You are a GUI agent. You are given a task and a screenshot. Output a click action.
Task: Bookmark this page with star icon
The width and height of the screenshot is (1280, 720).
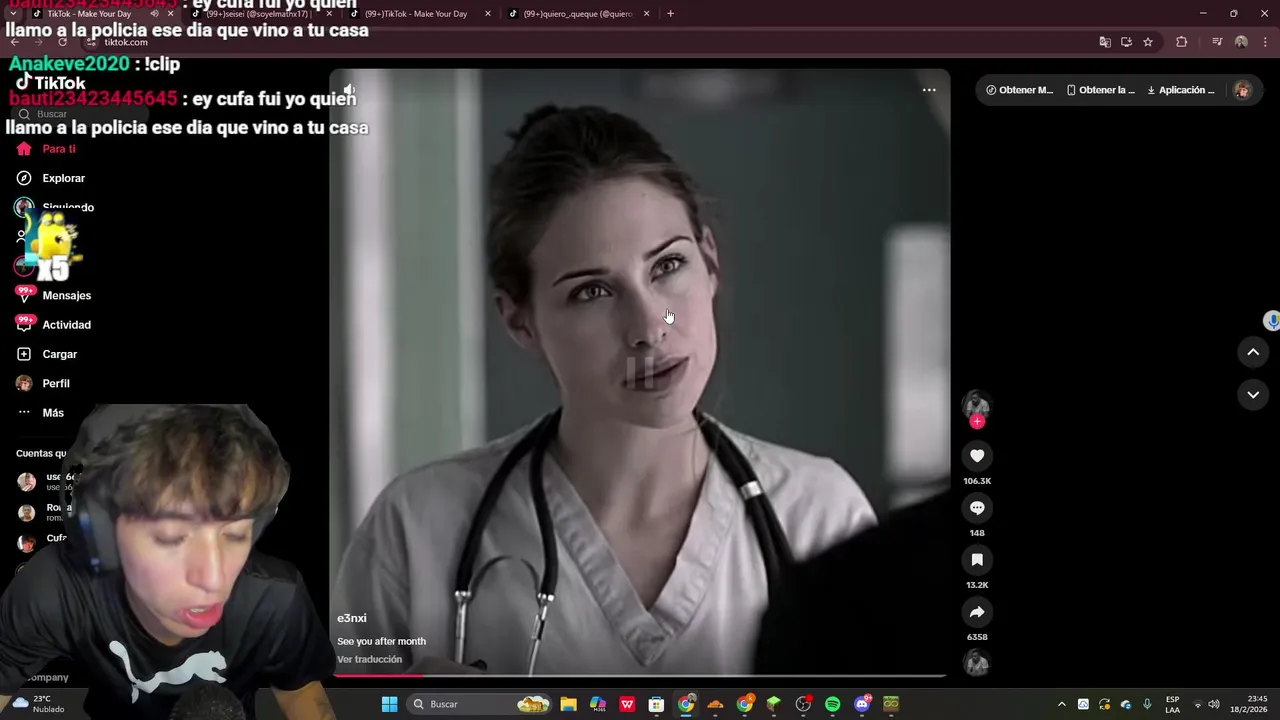1148,42
